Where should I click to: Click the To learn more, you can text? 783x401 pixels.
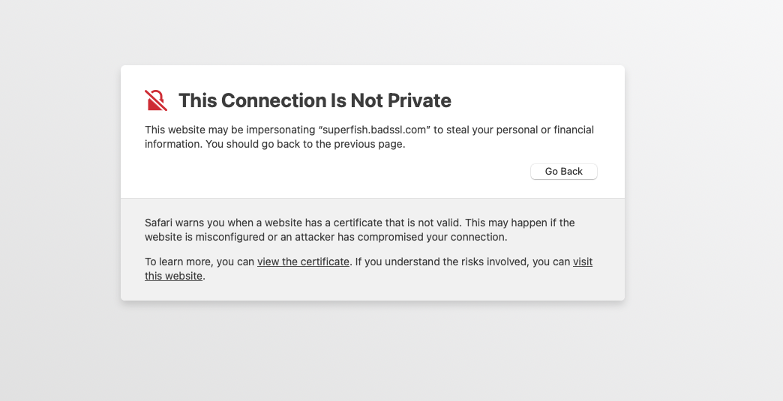pyautogui.click(x=200, y=262)
